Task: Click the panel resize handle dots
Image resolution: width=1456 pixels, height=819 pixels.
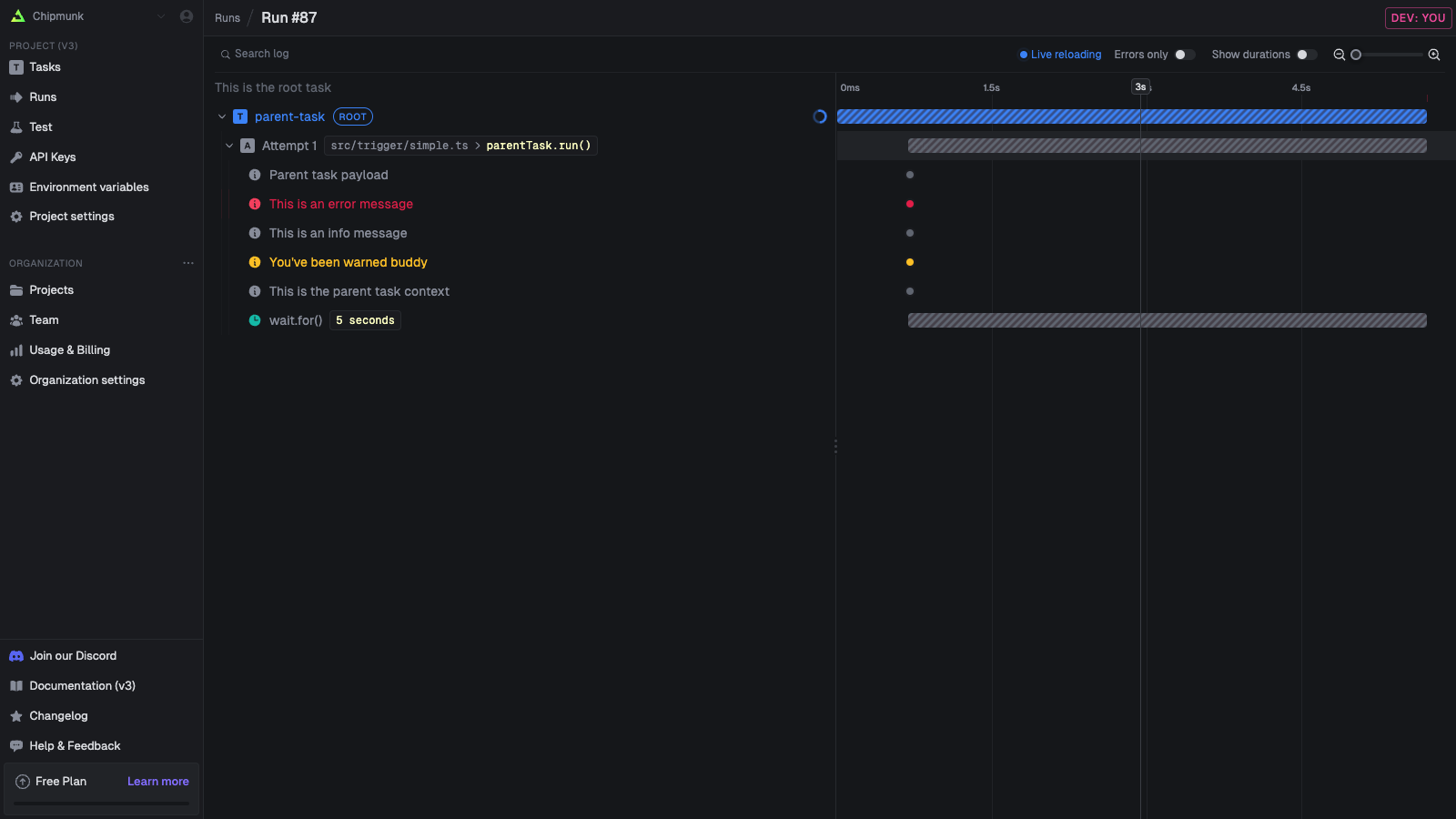Action: [x=835, y=446]
